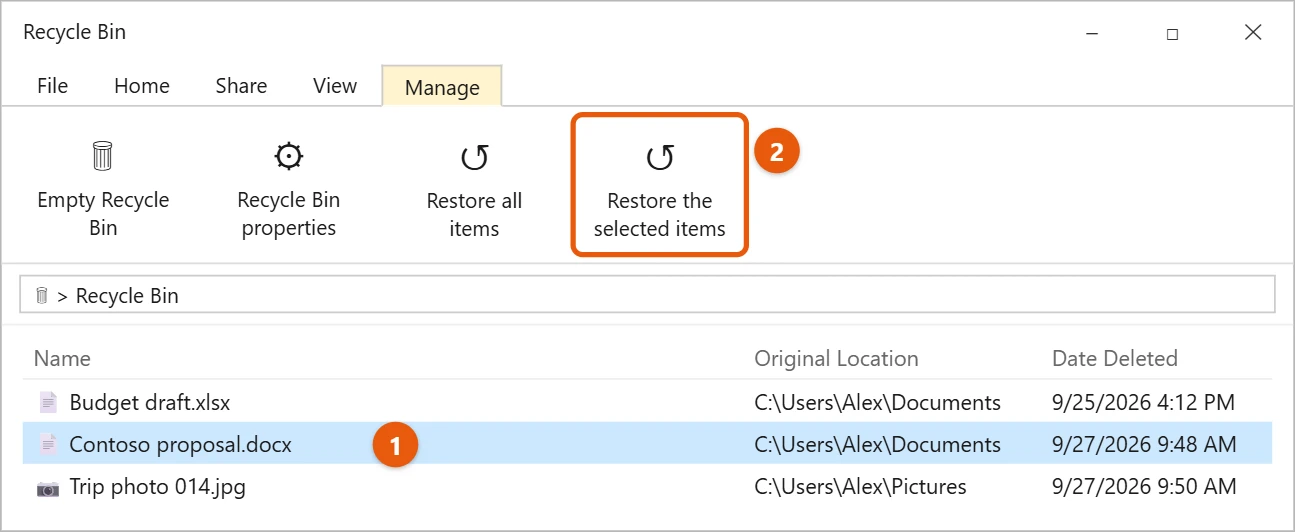Click the Restore all items arrow icon
The height and width of the screenshot is (532, 1295).
click(x=474, y=158)
